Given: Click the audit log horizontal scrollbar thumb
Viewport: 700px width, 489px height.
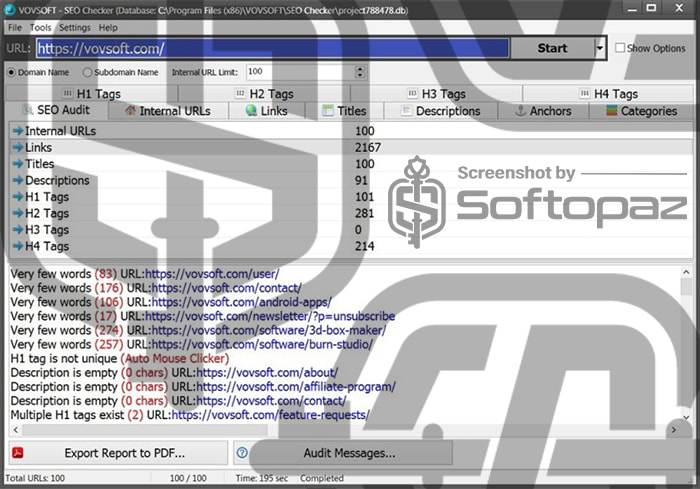Looking at the screenshot, I should coord(145,430).
